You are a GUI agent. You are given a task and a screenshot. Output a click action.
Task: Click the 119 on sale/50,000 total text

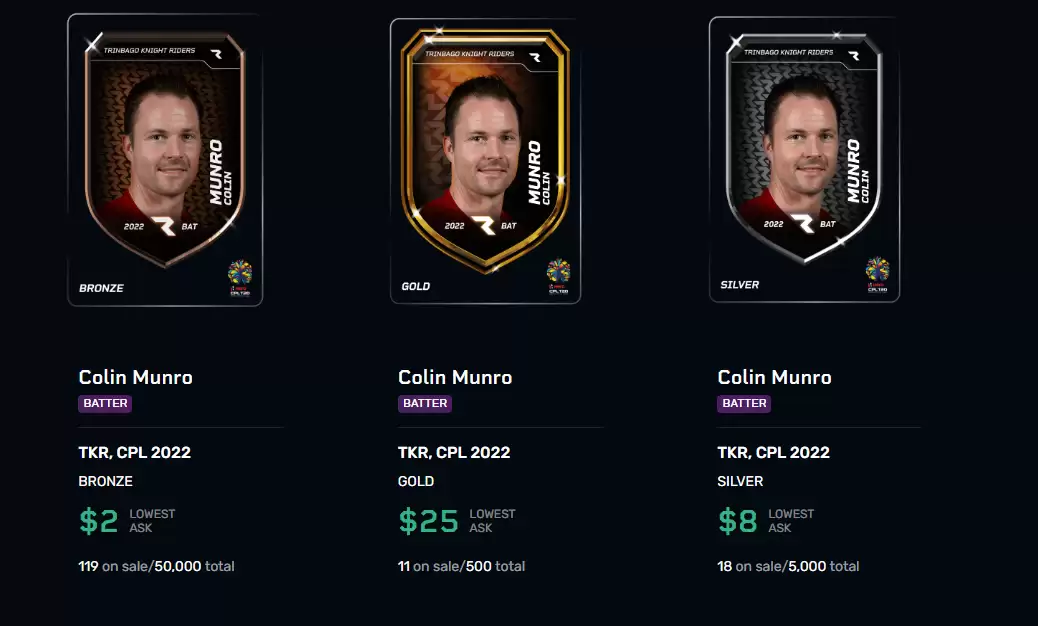(156, 566)
